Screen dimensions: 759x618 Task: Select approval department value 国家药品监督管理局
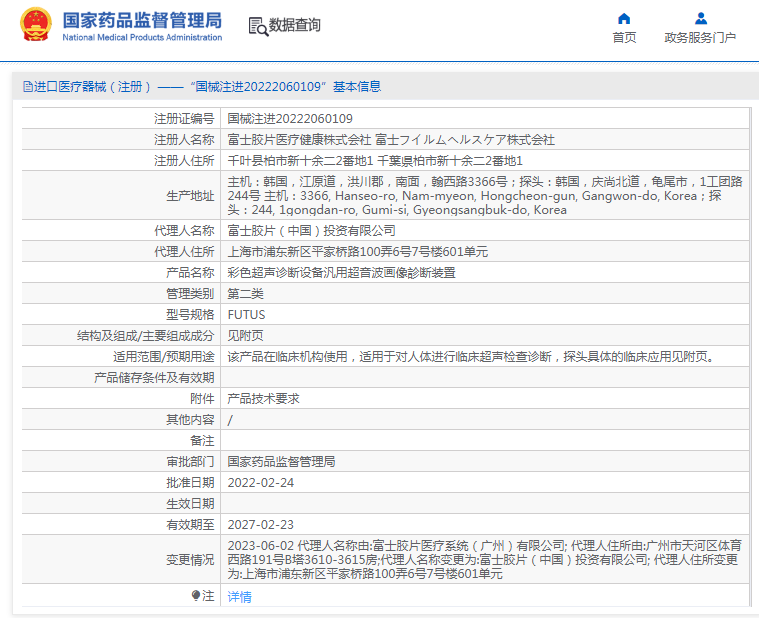click(x=281, y=462)
